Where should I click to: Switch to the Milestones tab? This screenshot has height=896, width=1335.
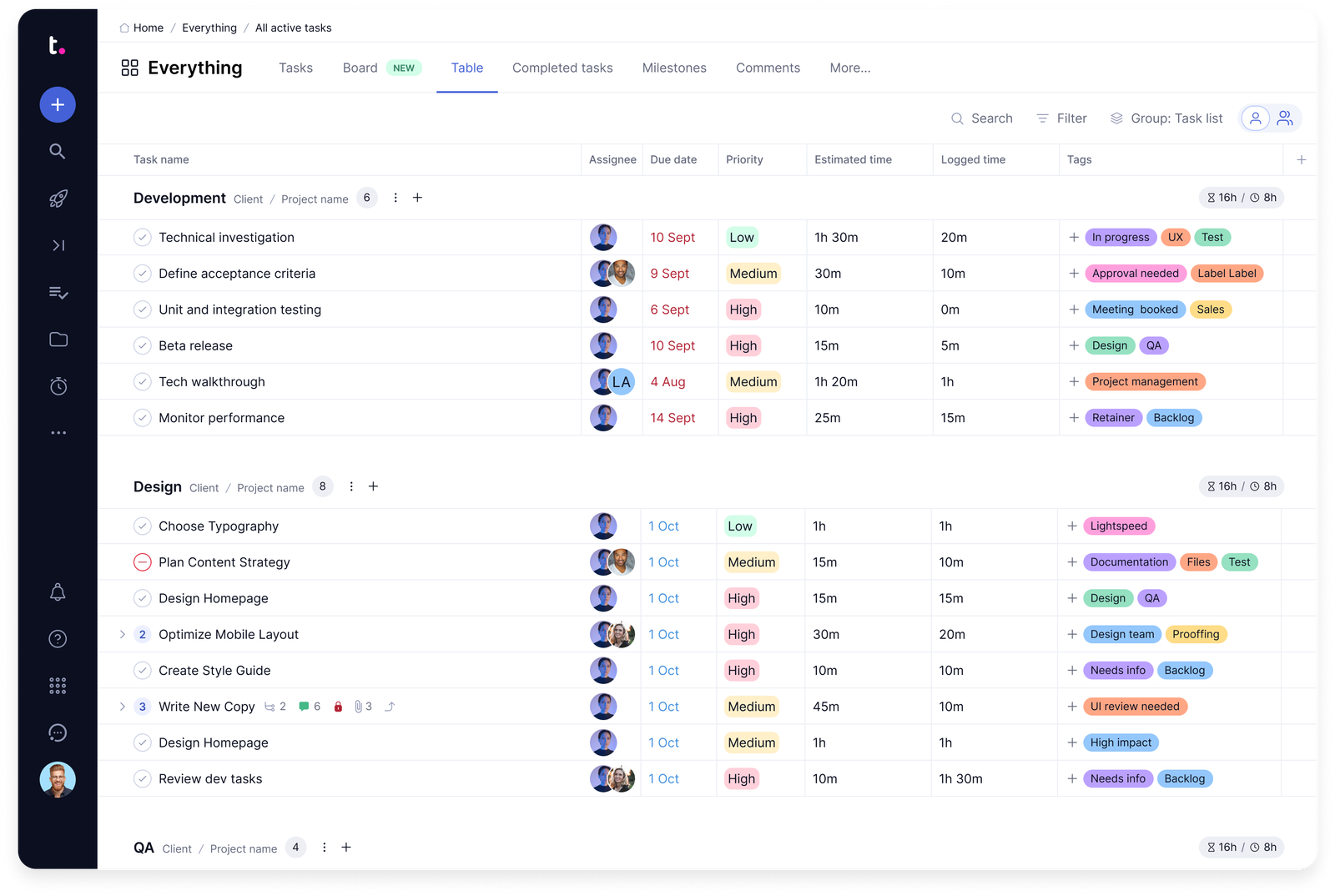pos(673,68)
